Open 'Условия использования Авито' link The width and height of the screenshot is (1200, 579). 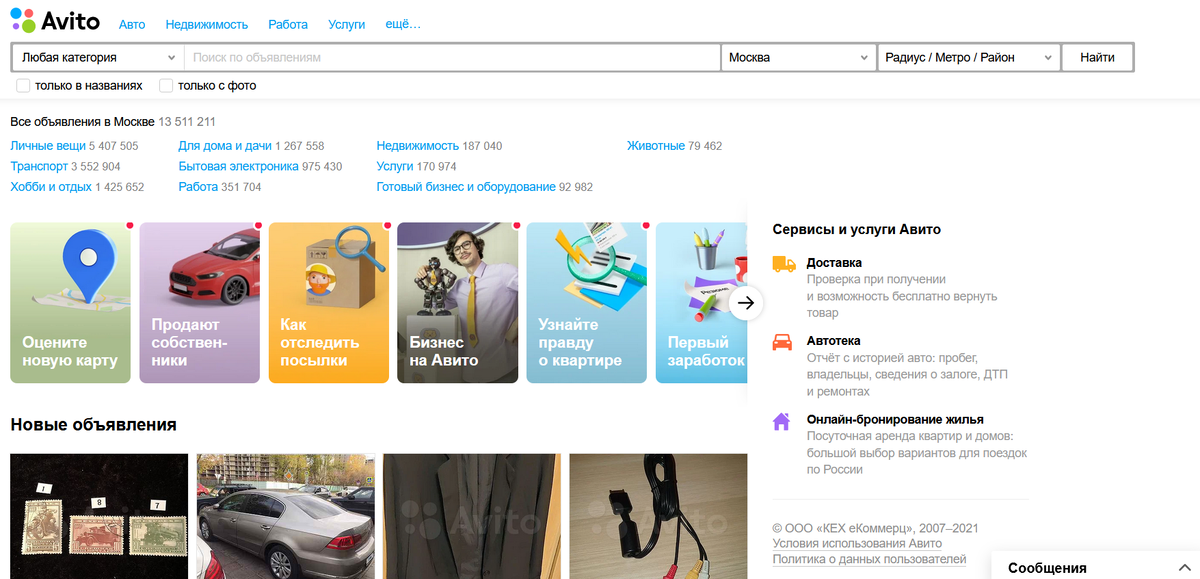pos(857,544)
